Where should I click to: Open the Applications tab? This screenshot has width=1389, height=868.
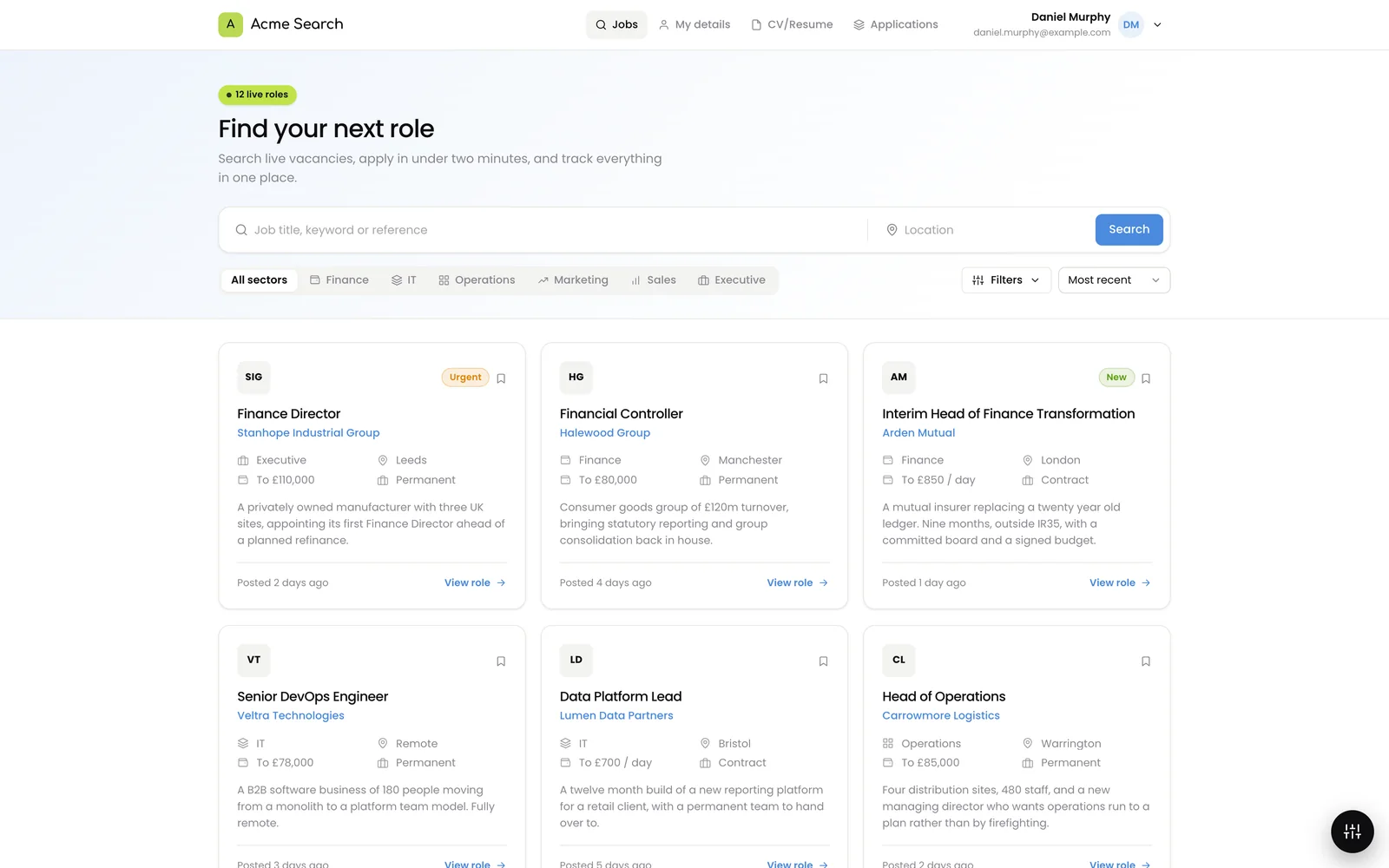tap(895, 24)
